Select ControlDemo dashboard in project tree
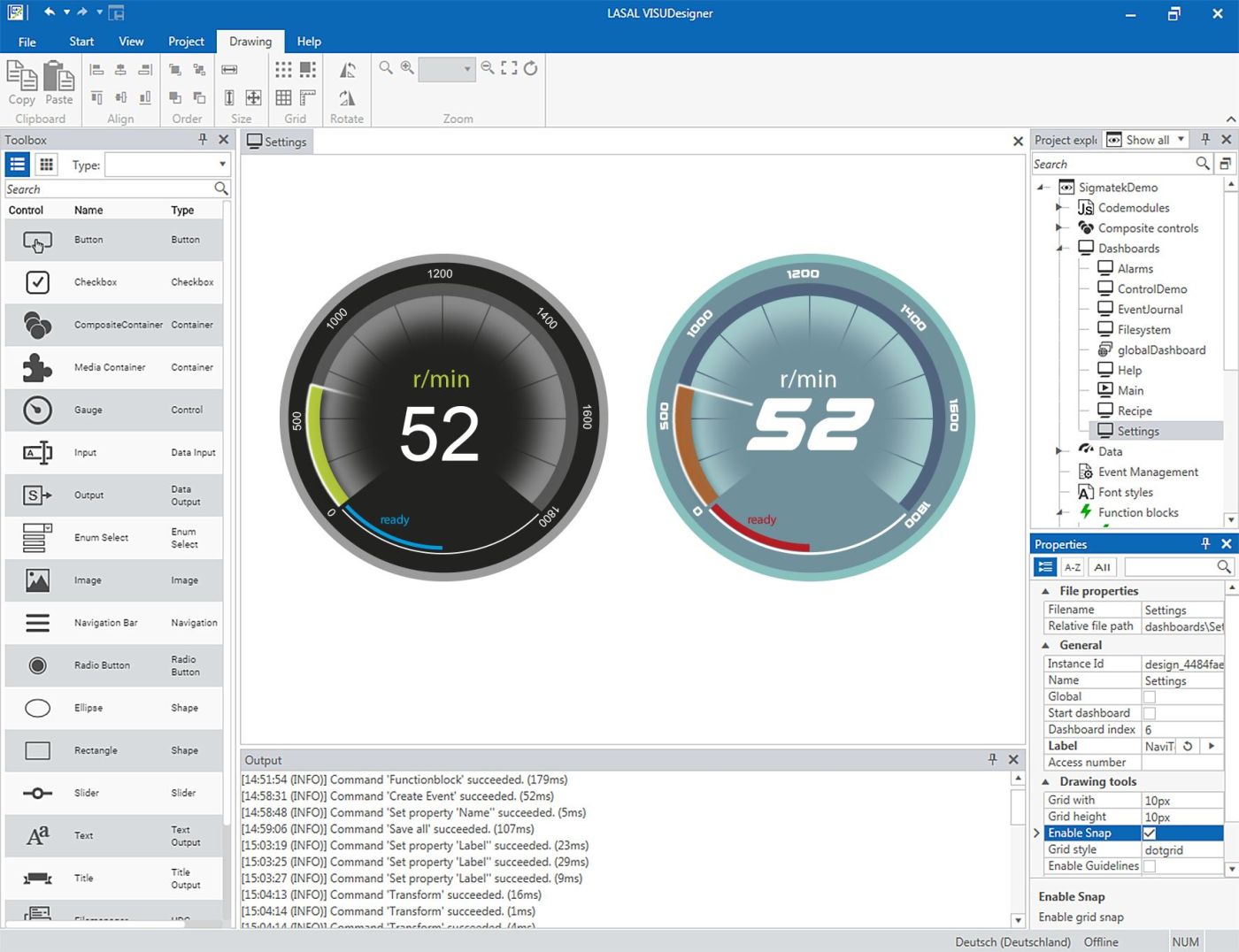This screenshot has height=952, width=1239. click(x=1151, y=289)
